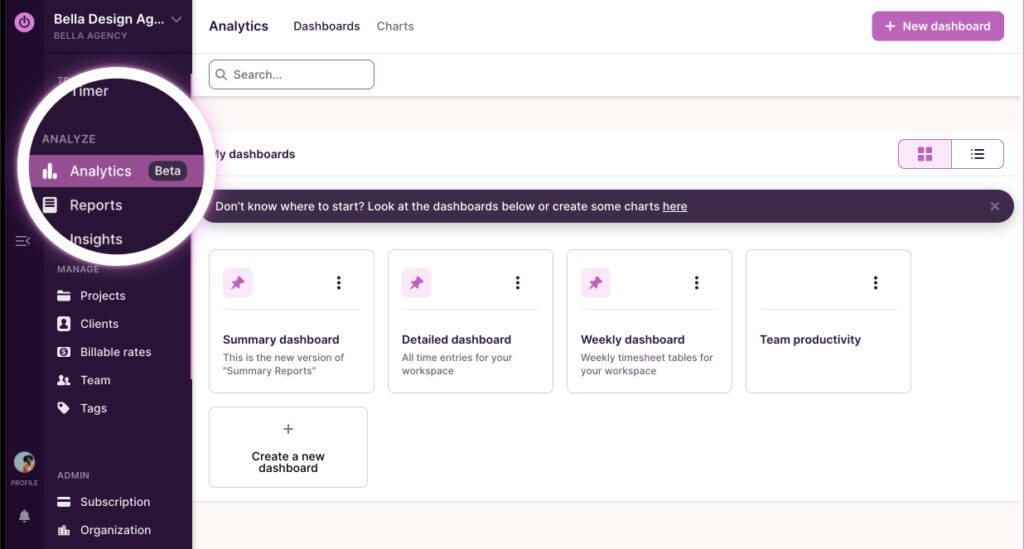Open the Team productivity title

click(x=810, y=339)
